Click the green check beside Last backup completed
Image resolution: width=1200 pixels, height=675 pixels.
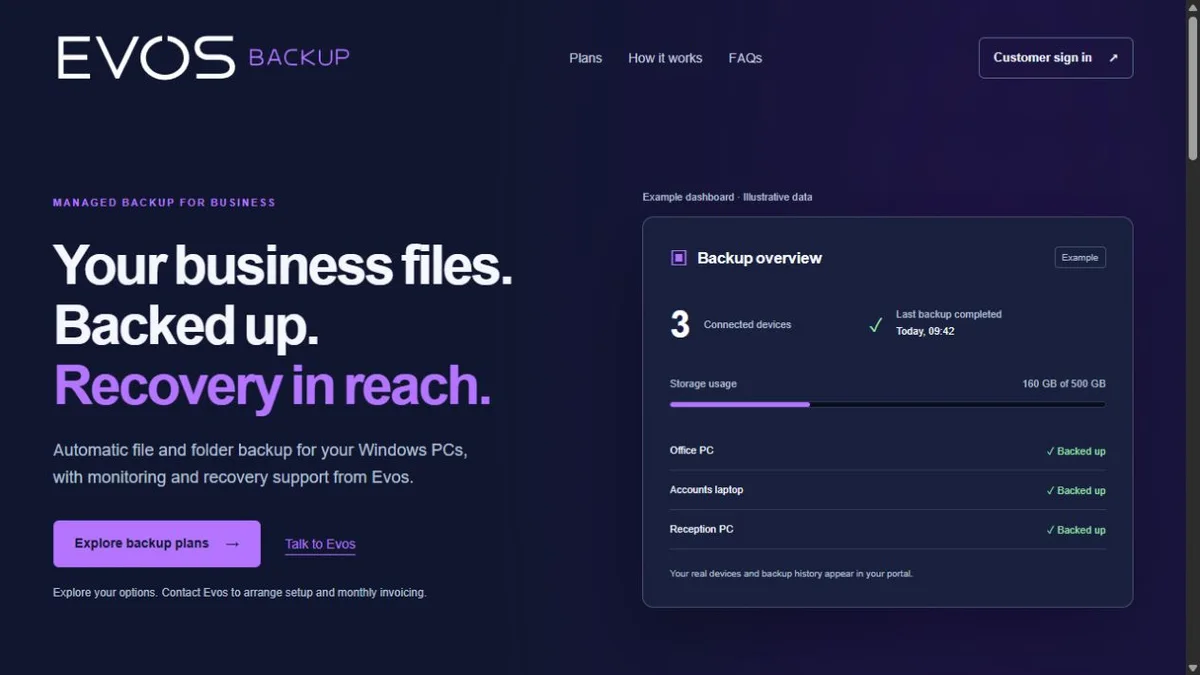875,325
